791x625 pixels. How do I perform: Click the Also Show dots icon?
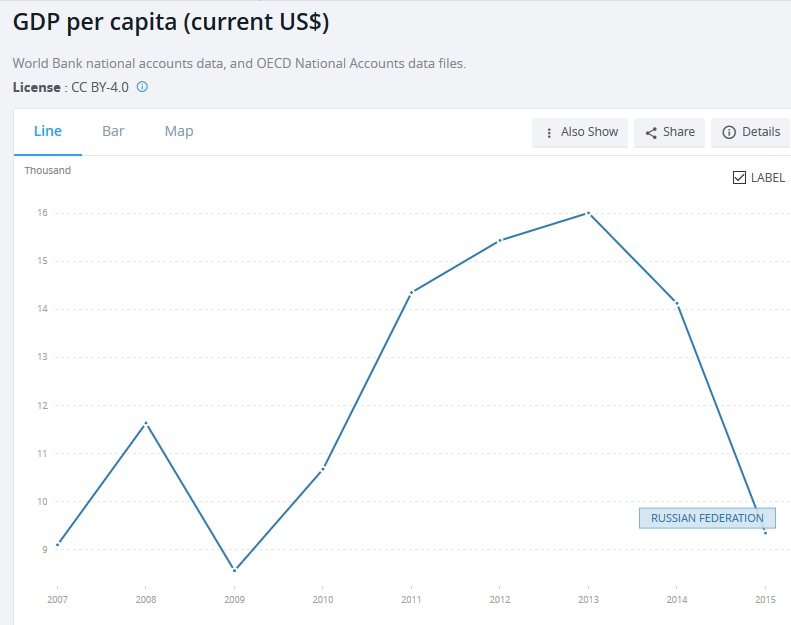tap(549, 133)
